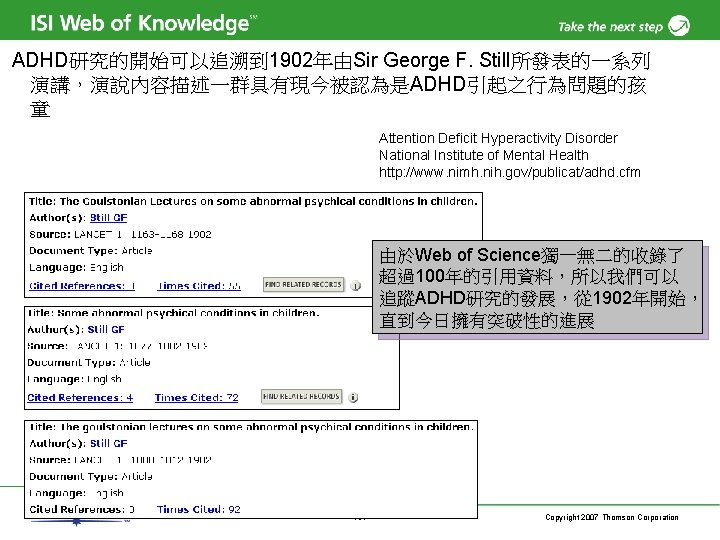The height and width of the screenshot is (540, 720).
Task: Click Source LANCET 1163 line in first record
Action: [120, 234]
